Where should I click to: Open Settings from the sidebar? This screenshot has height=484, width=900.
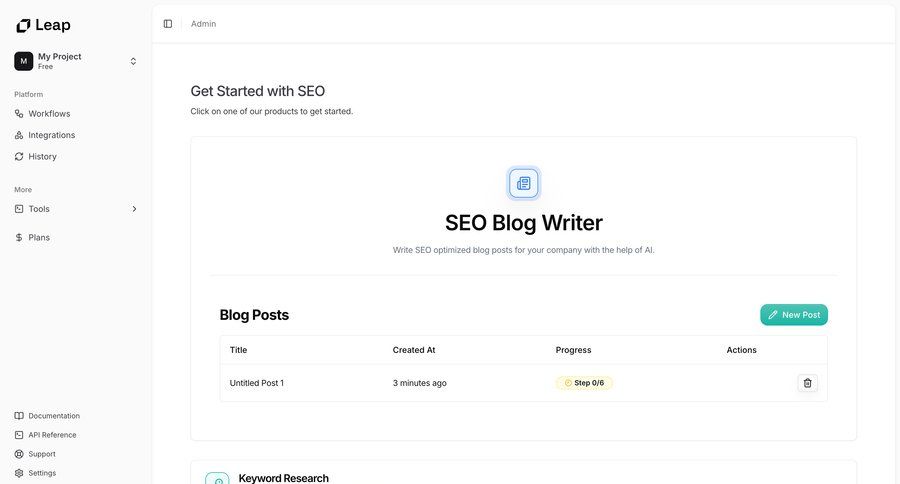(x=42, y=473)
